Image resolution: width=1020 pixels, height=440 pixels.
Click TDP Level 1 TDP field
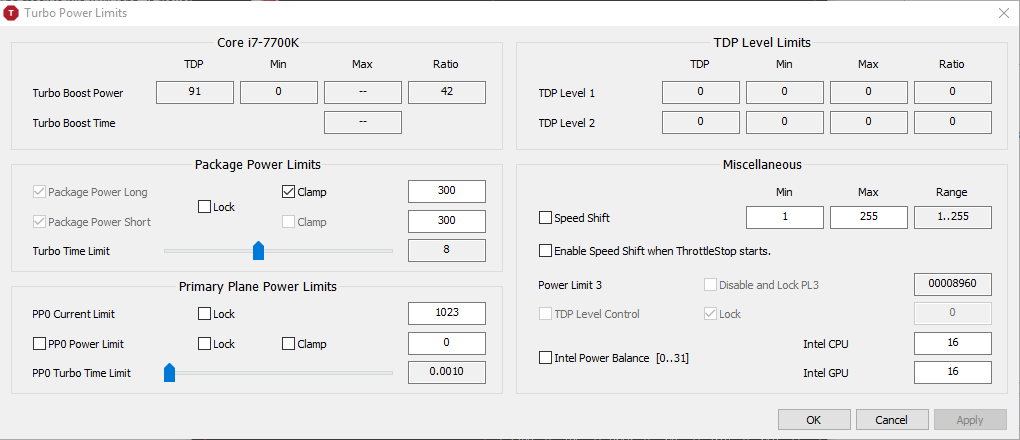(701, 92)
